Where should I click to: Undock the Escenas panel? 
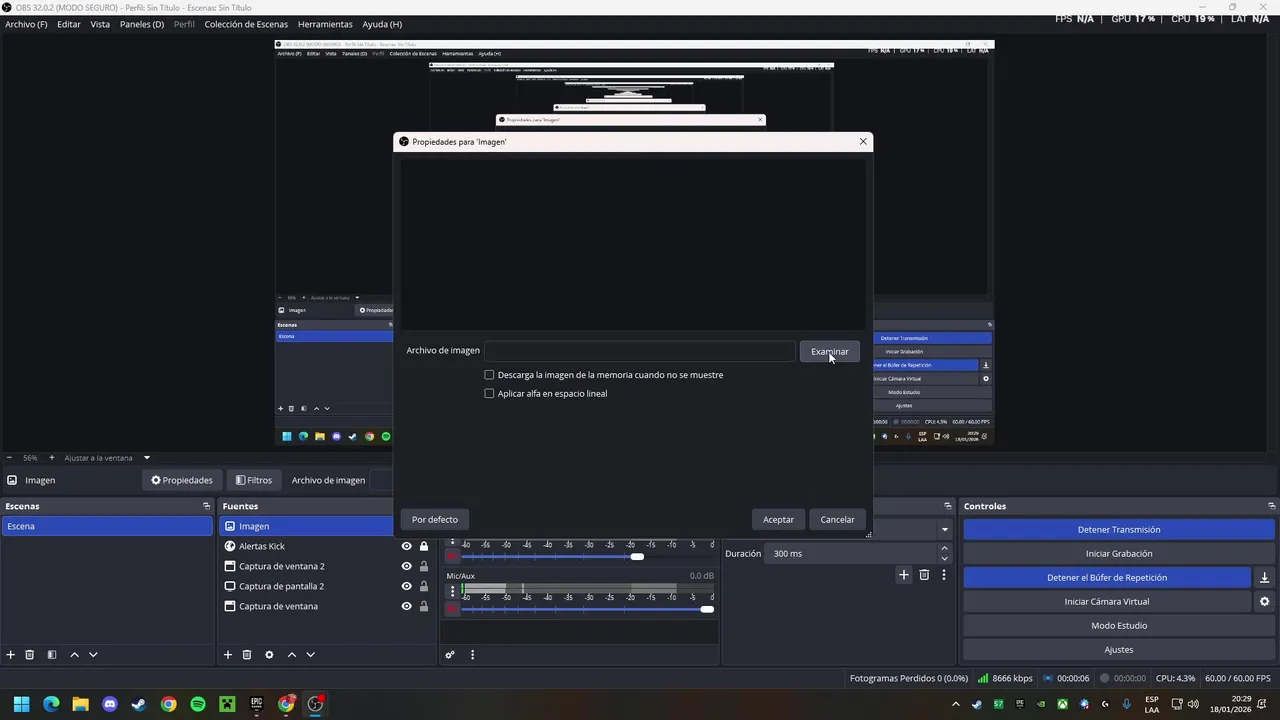[x=207, y=506]
